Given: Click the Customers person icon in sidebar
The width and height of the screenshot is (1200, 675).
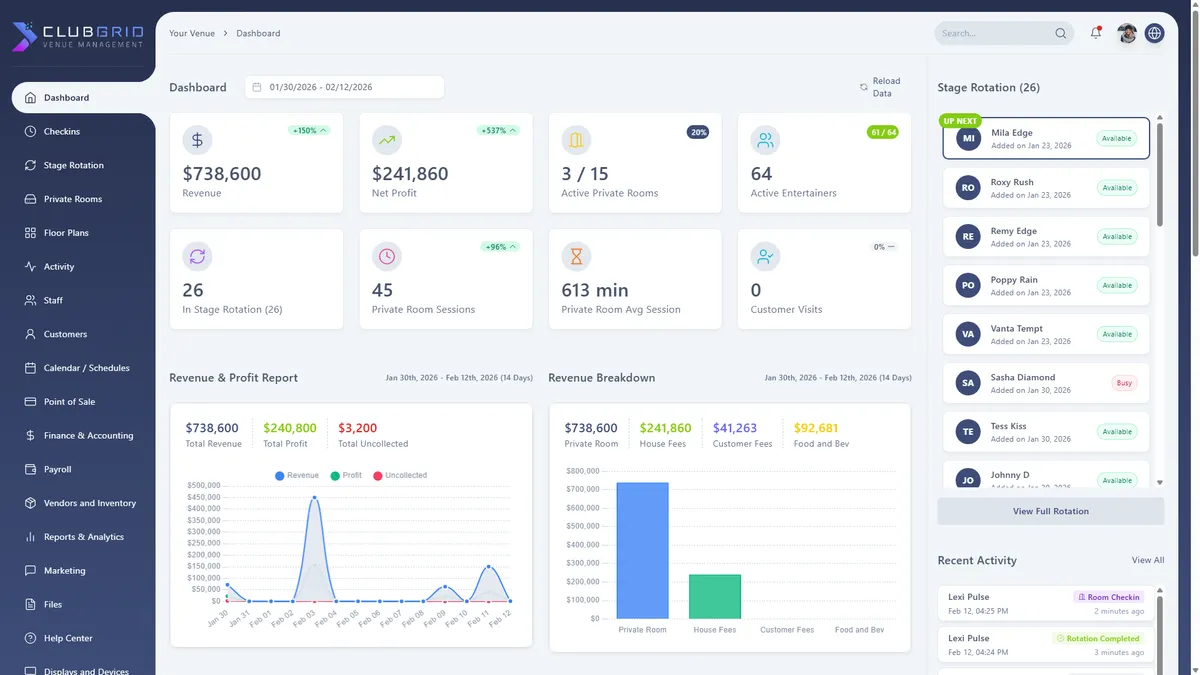Looking at the screenshot, I should [30, 334].
